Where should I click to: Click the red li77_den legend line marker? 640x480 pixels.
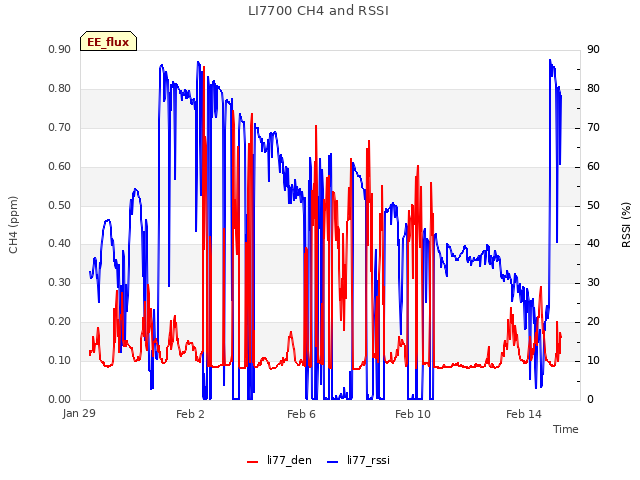click(x=253, y=462)
